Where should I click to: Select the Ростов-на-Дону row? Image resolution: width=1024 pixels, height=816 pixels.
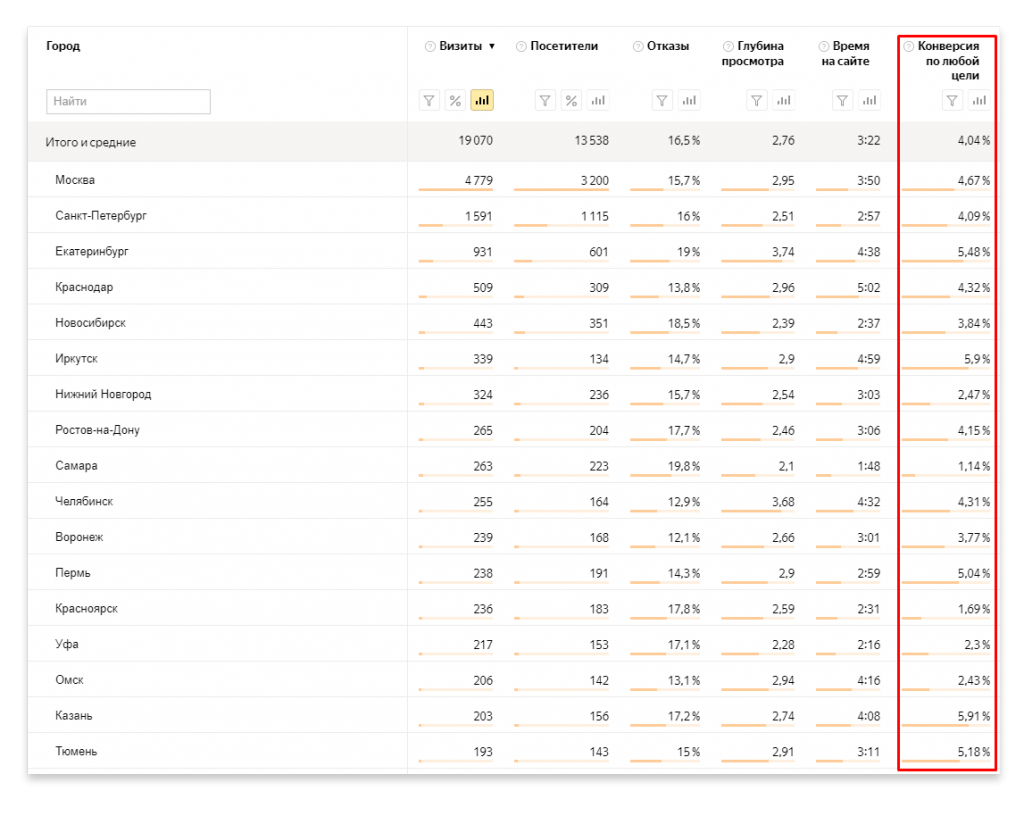coord(513,430)
